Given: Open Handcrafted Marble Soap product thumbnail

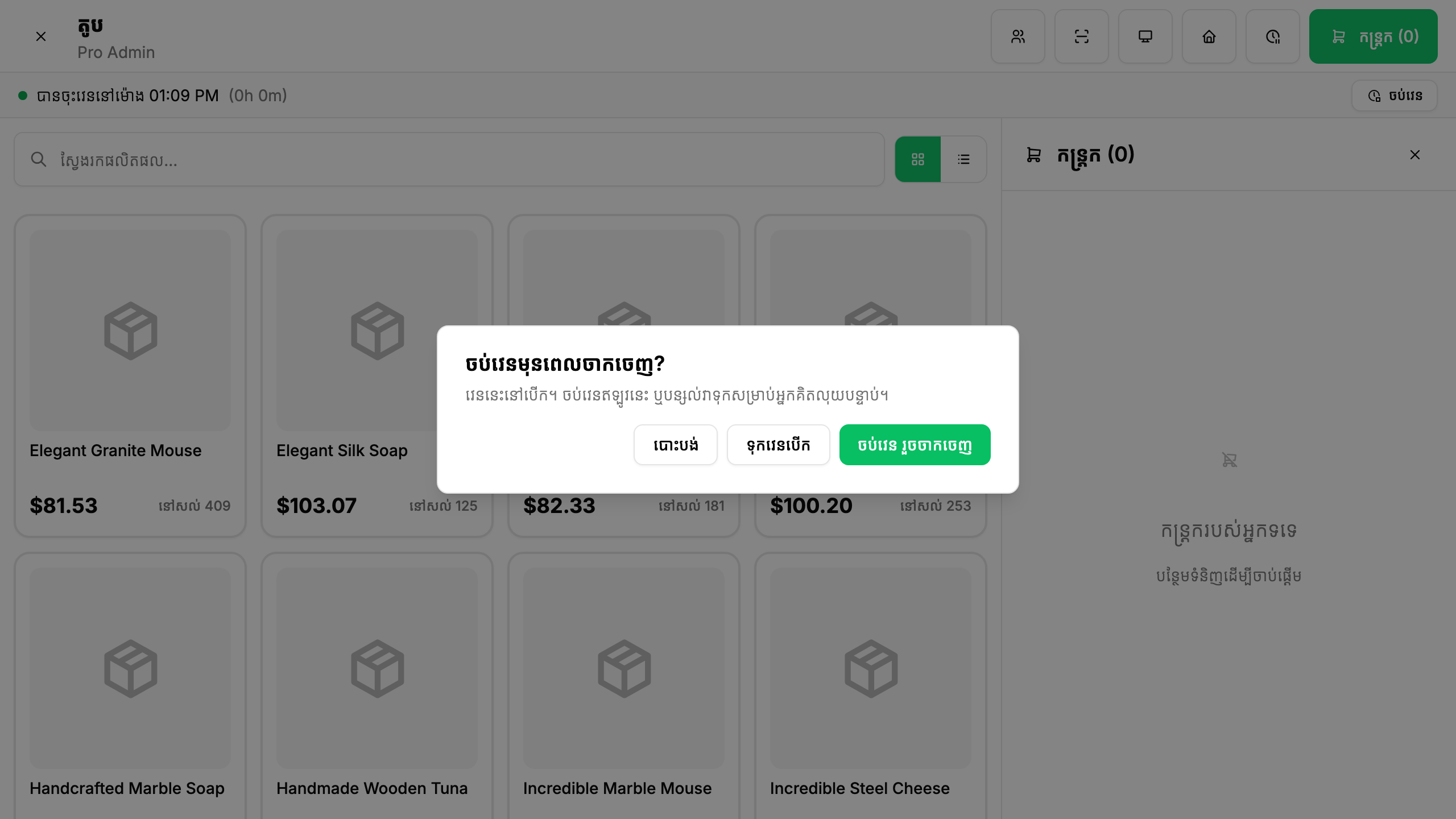Looking at the screenshot, I should [130, 668].
